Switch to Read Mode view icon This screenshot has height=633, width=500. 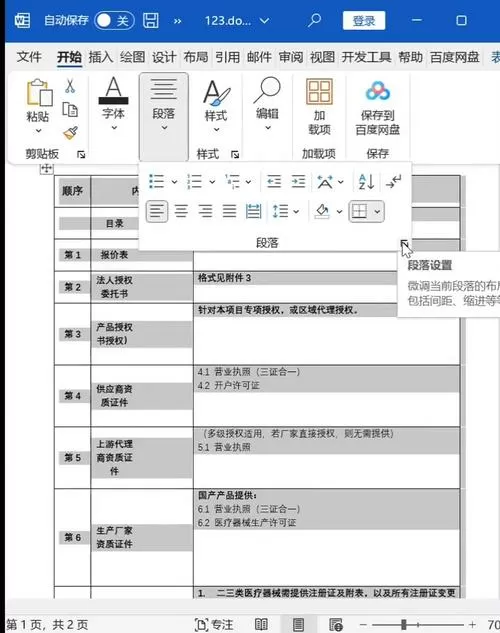click(x=261, y=625)
